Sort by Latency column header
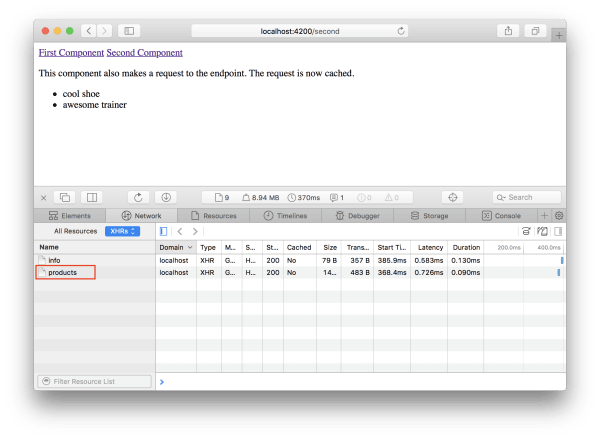 click(430, 248)
